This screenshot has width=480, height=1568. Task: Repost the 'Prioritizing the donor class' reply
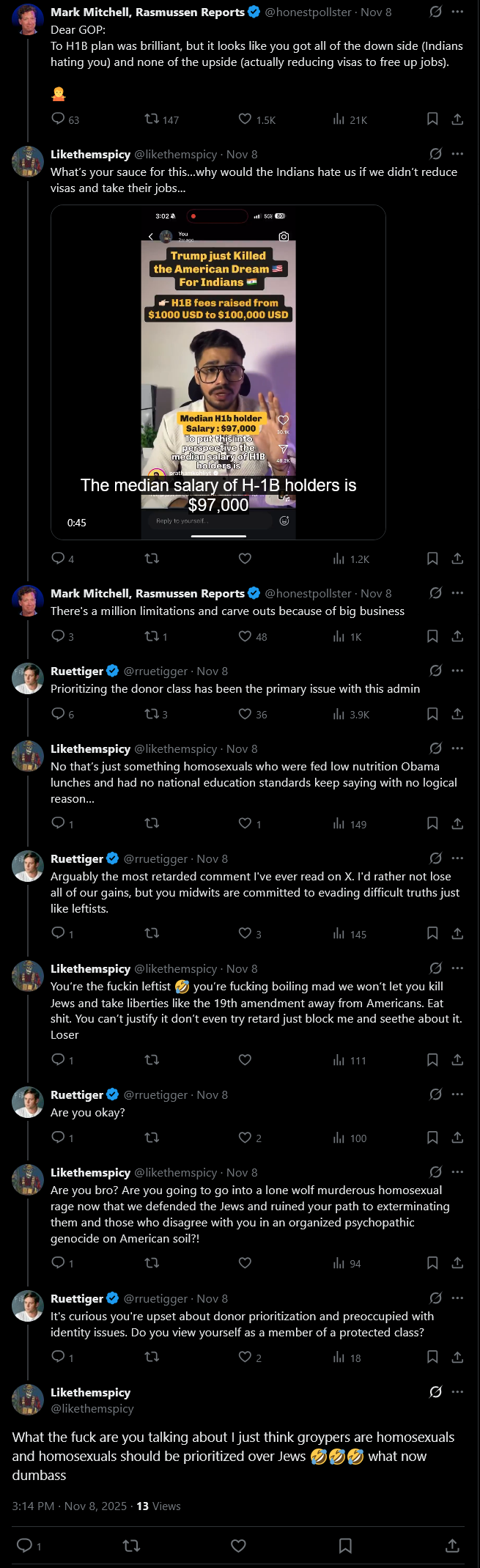(x=156, y=714)
